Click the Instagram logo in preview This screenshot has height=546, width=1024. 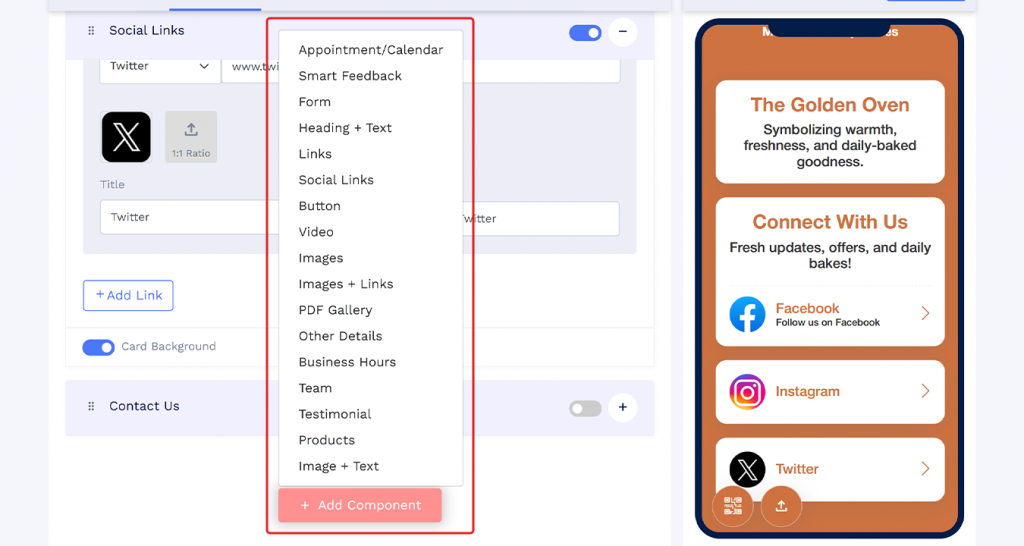tap(747, 392)
